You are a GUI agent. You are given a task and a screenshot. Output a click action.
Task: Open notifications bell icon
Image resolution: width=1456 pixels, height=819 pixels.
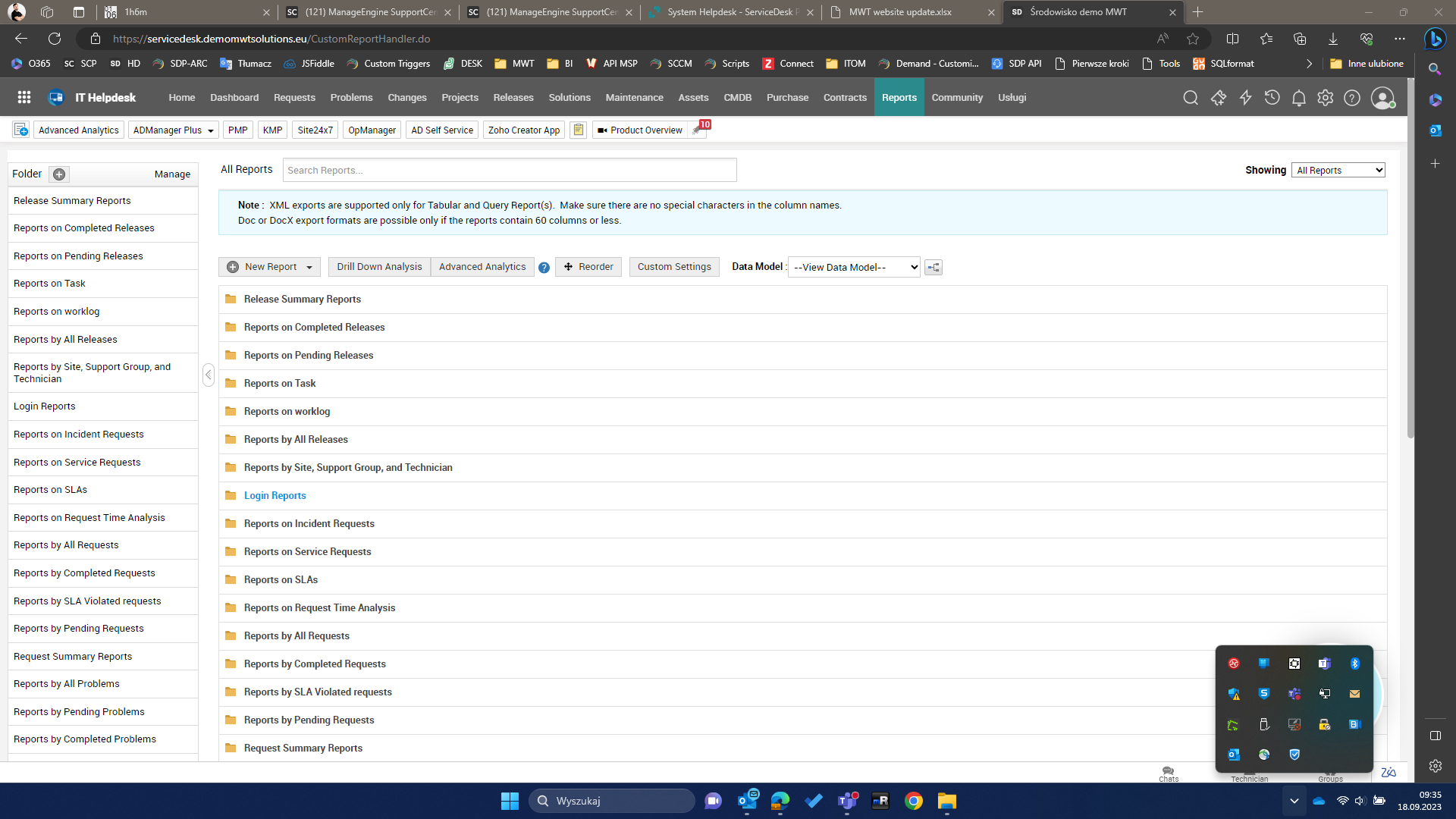(x=1298, y=98)
